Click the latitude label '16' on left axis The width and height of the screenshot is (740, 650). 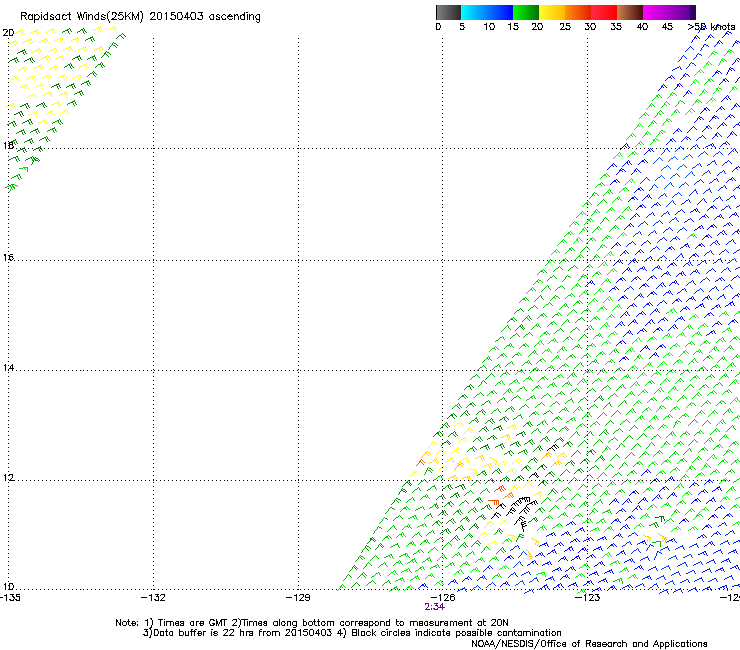click(x=8, y=257)
